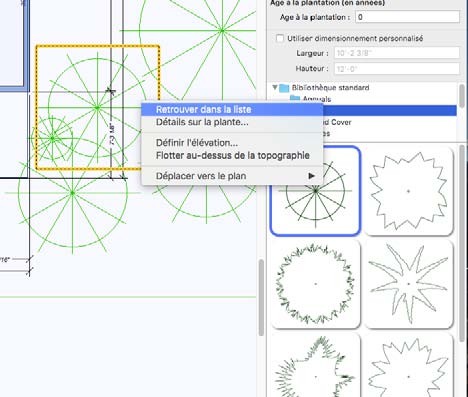This screenshot has height=397, width=468.
Task: Open 'Détails sur la plante...' menu entry
Action: [232, 122]
